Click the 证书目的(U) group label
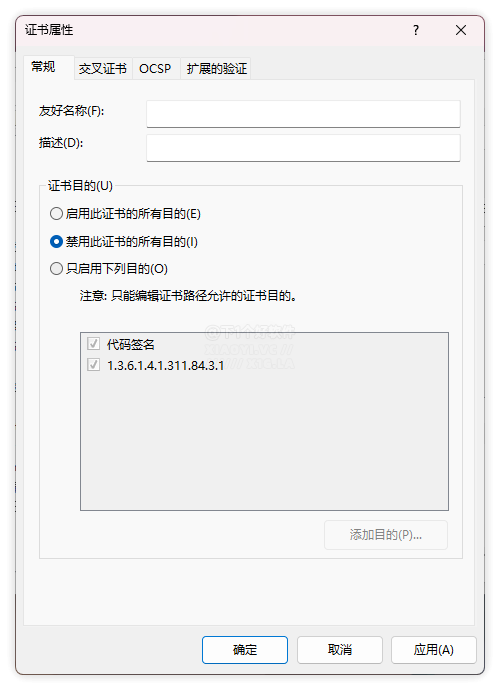Screen dimensions: 500x690 80,186
